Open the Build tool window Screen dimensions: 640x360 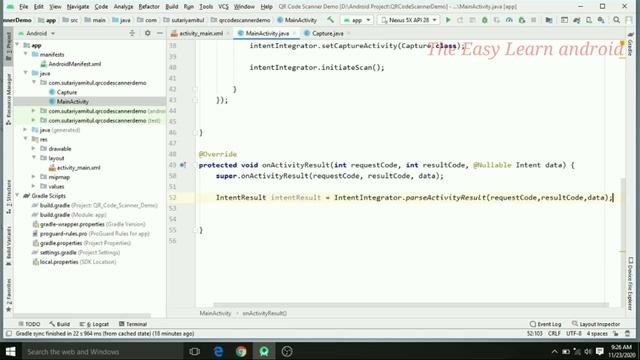point(60,324)
